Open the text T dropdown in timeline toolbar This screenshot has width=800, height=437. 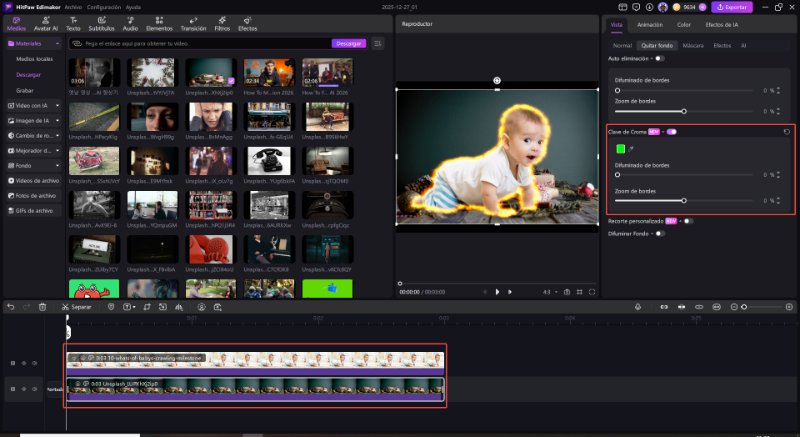pyautogui.click(x=129, y=307)
